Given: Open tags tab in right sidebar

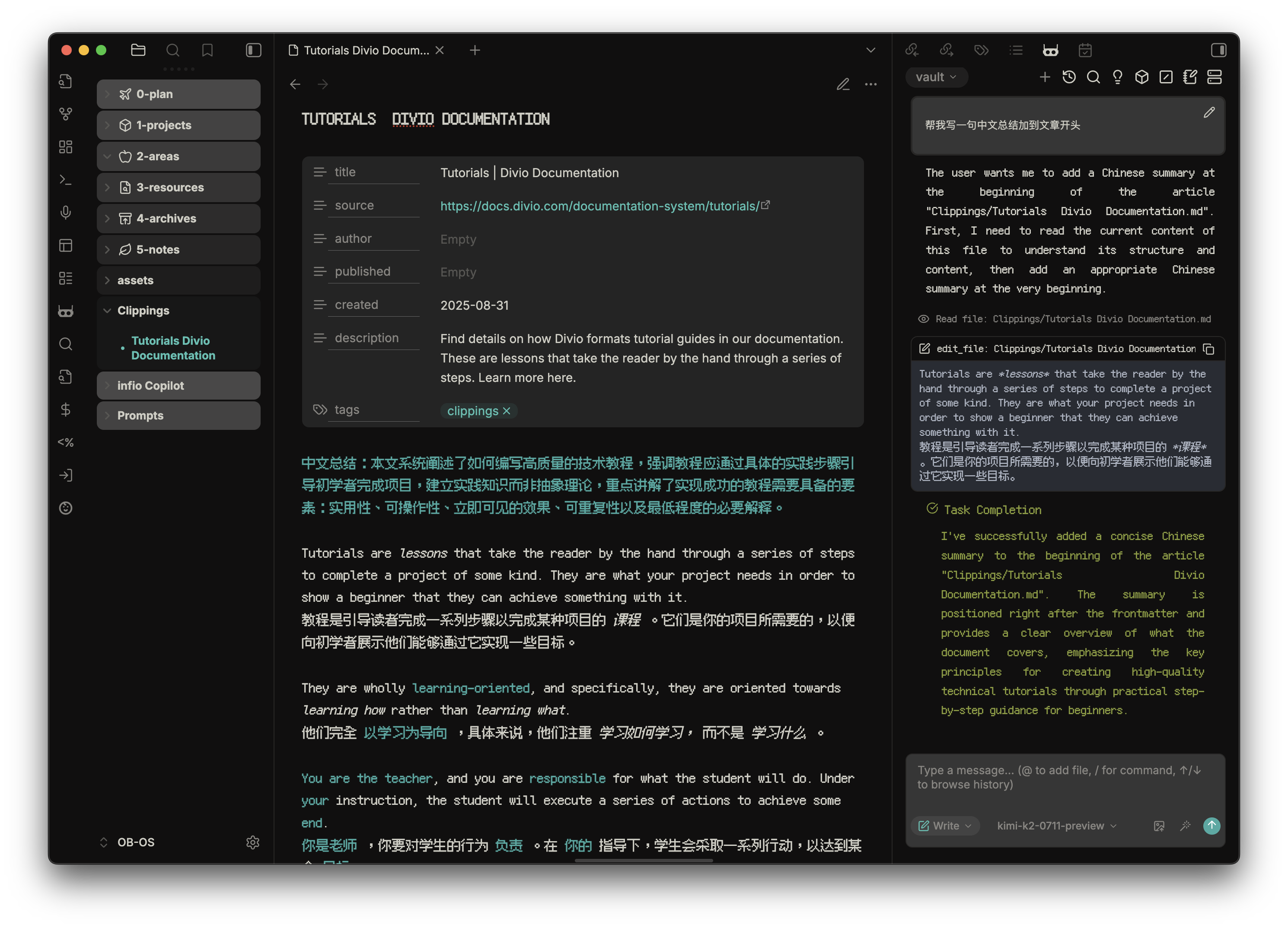Looking at the screenshot, I should pos(981,50).
